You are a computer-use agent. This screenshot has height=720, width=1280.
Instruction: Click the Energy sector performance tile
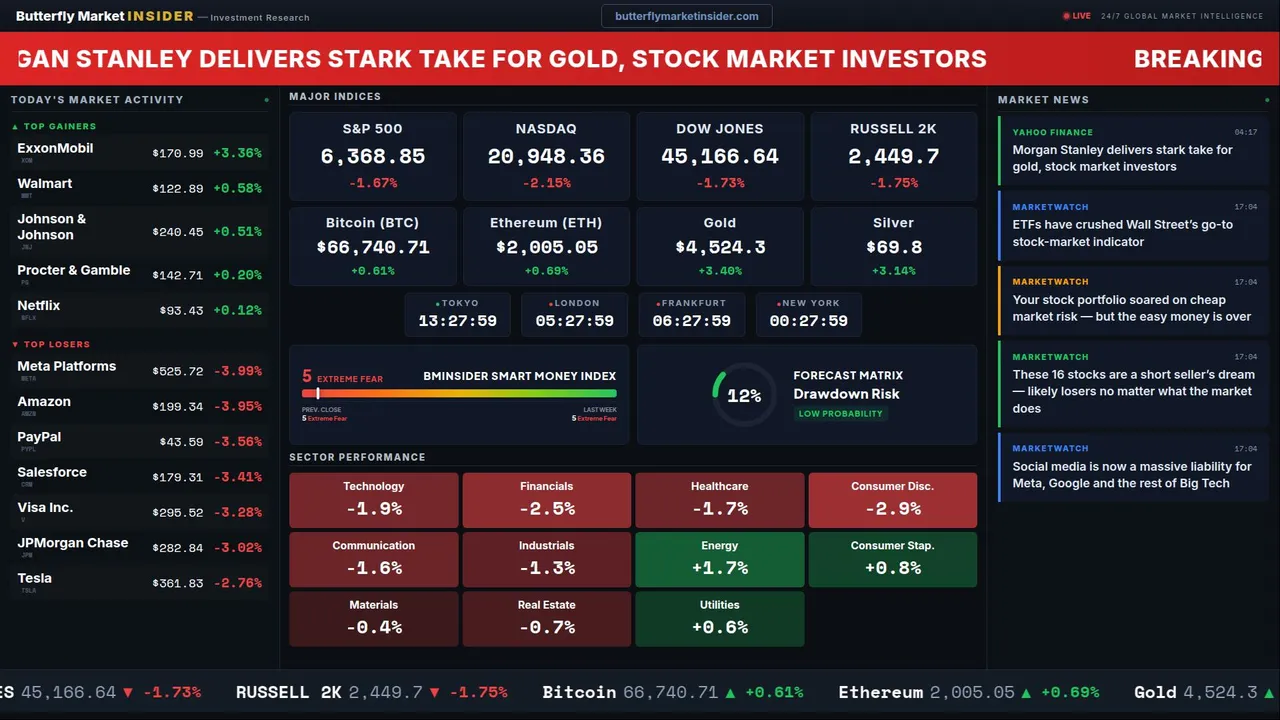click(x=720, y=559)
